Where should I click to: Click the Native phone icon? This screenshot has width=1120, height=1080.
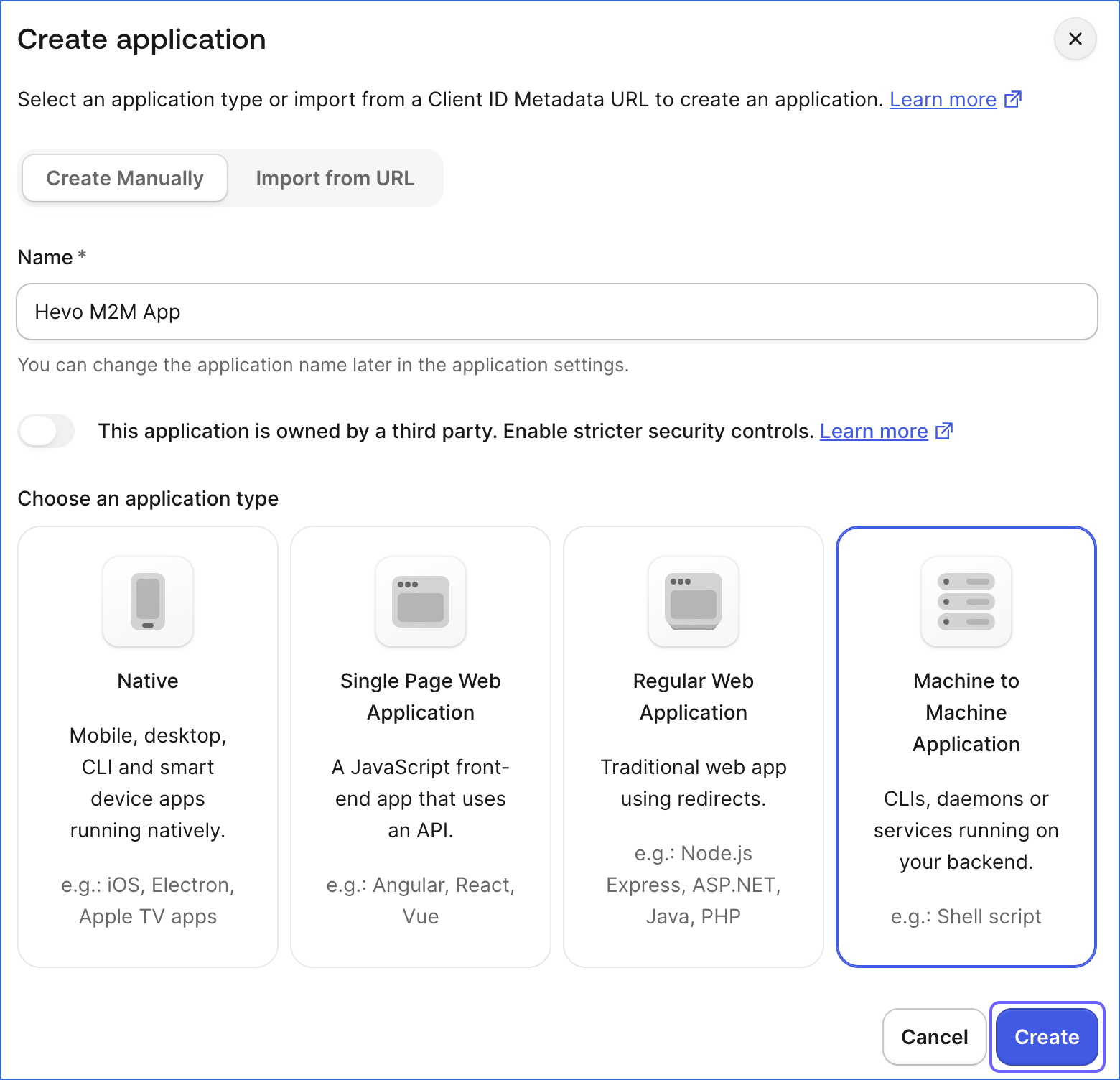pyautogui.click(x=148, y=602)
